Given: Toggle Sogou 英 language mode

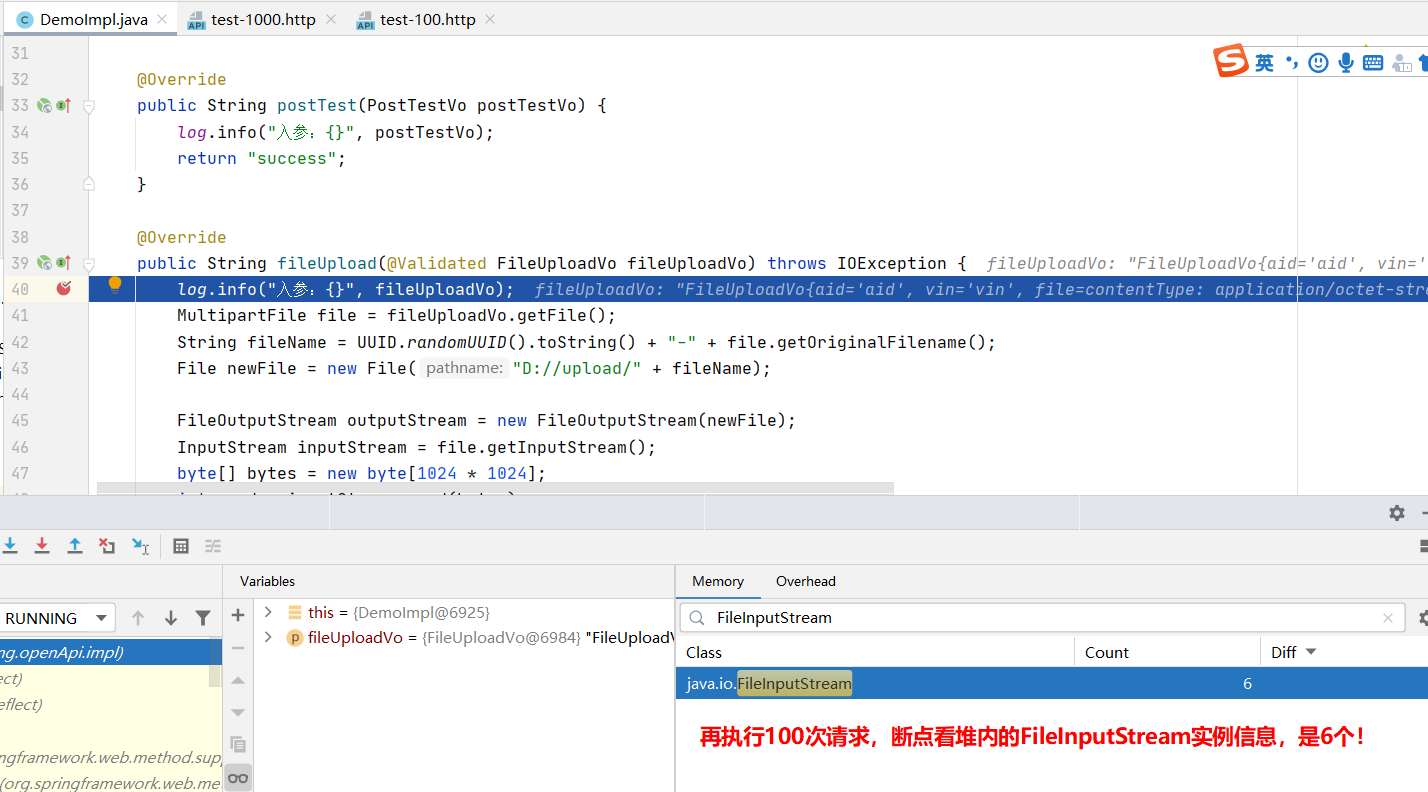Looking at the screenshot, I should click(1265, 63).
